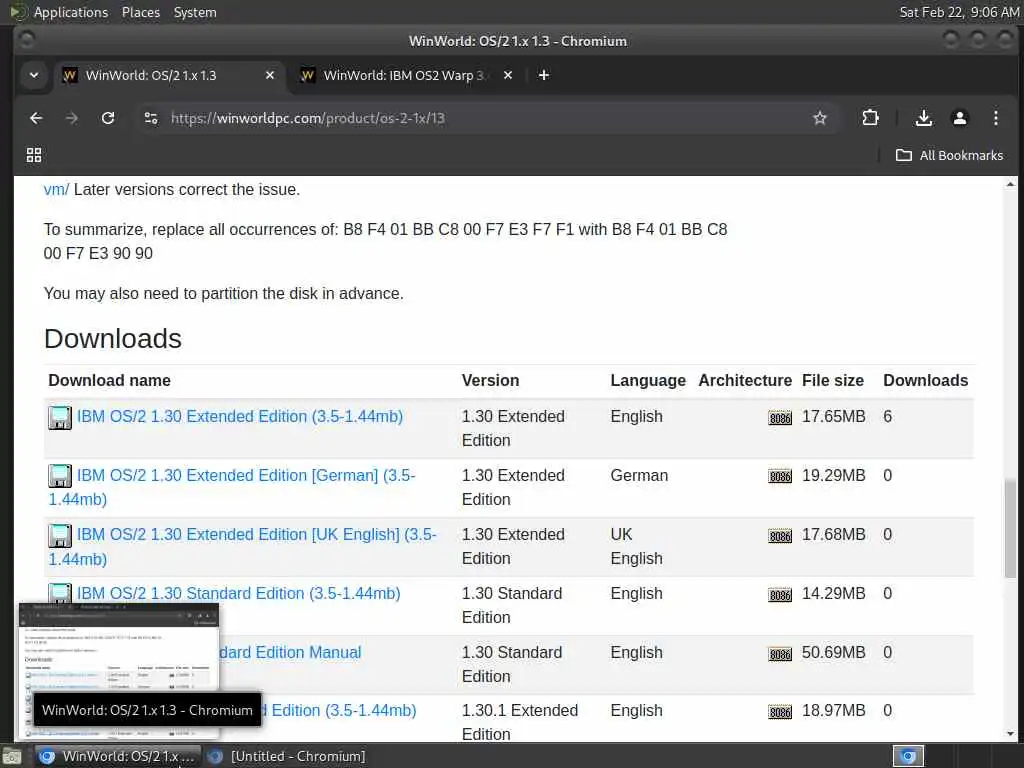Click floppy icon for English Extended Edition

59,417
